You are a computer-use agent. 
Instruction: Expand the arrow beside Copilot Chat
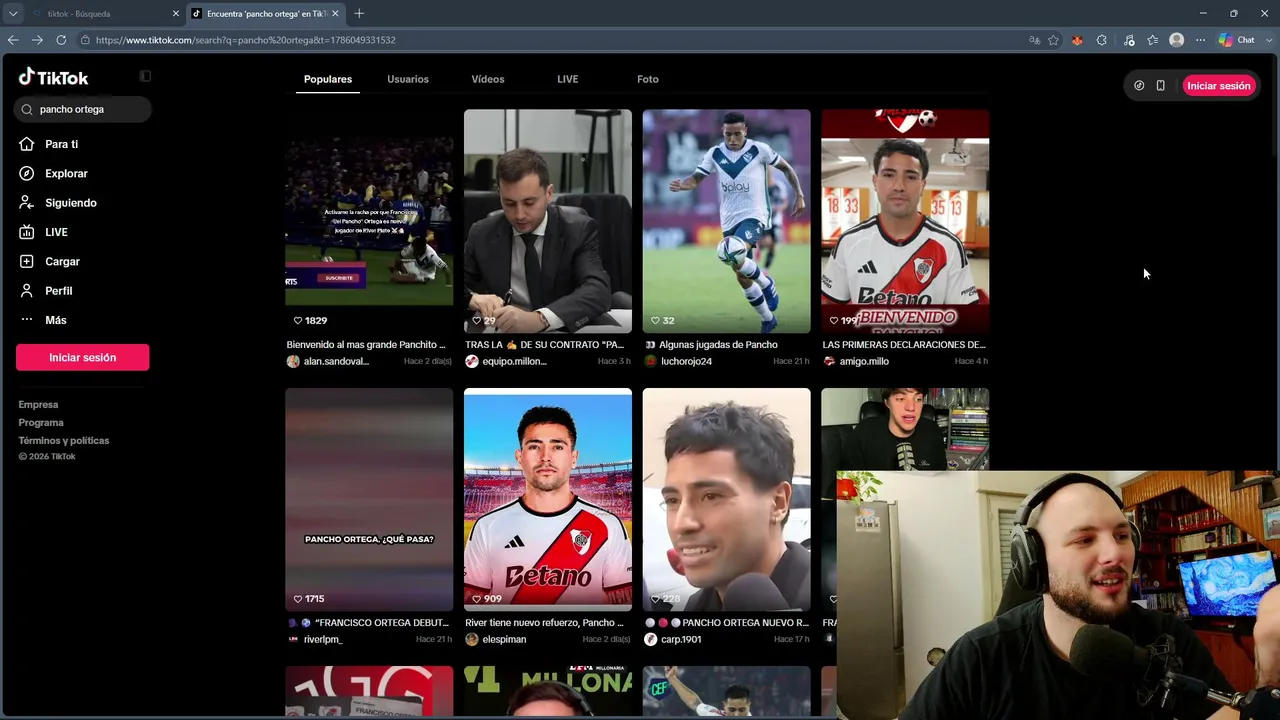pyautogui.click(x=1269, y=40)
